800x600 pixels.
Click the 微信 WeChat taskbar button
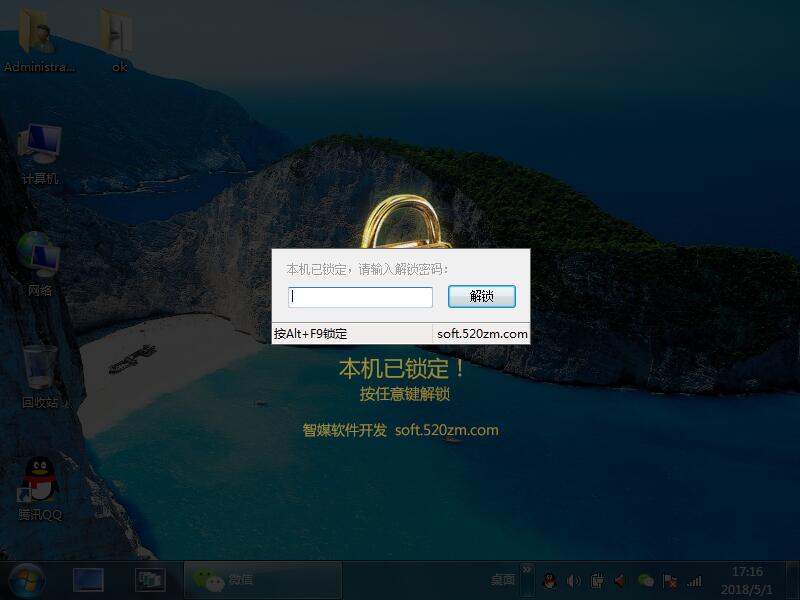(262, 580)
